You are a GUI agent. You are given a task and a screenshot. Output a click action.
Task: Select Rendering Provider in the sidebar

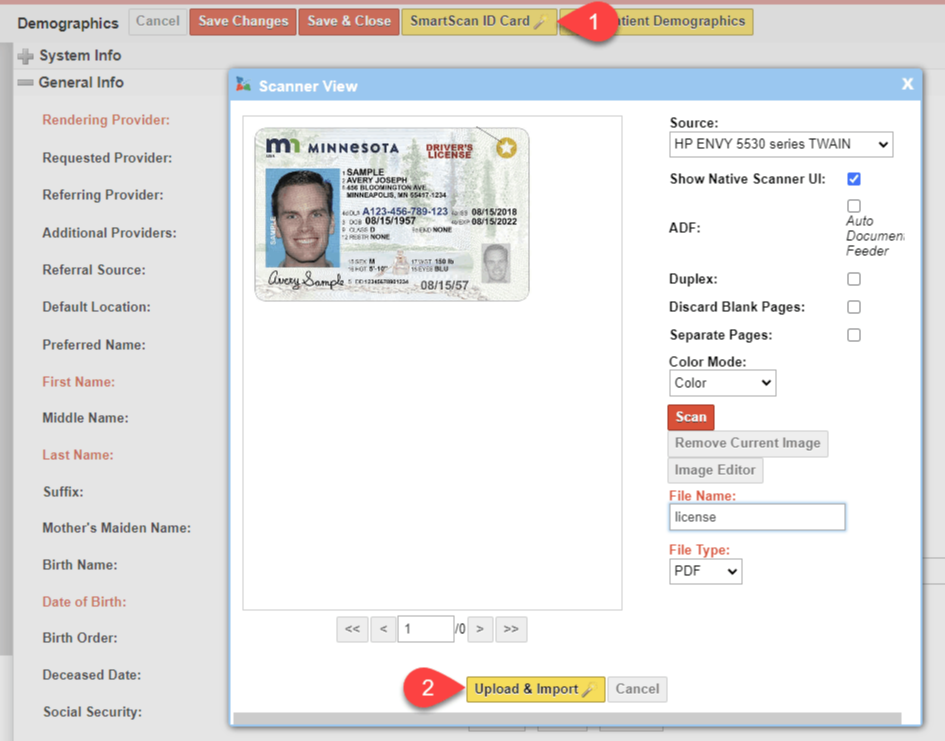106,119
